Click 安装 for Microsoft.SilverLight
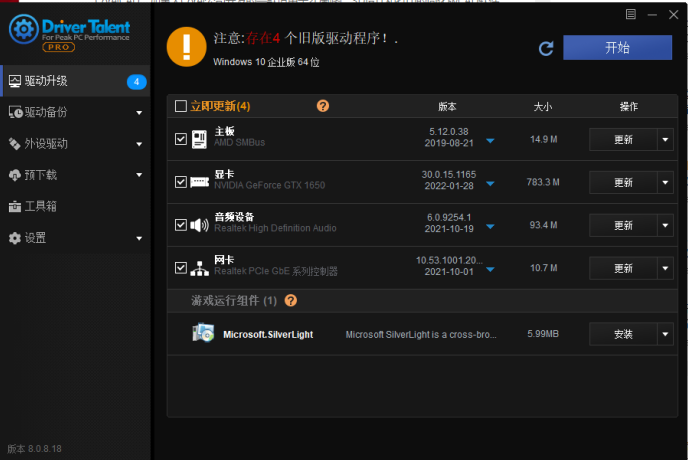 coord(623,334)
